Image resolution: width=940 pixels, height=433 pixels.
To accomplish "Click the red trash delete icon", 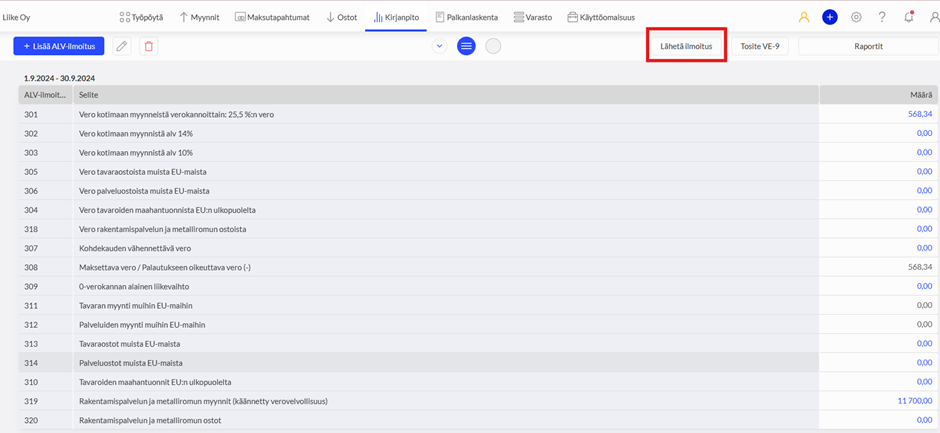I will coord(149,46).
